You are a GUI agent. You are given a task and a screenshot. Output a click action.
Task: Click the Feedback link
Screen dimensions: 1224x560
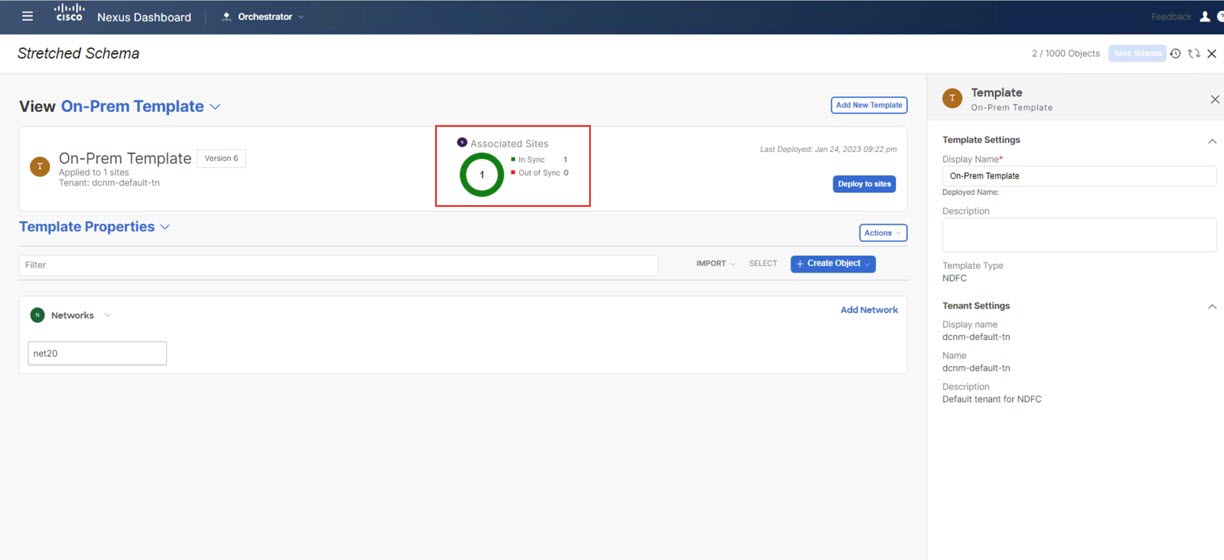pos(1171,17)
